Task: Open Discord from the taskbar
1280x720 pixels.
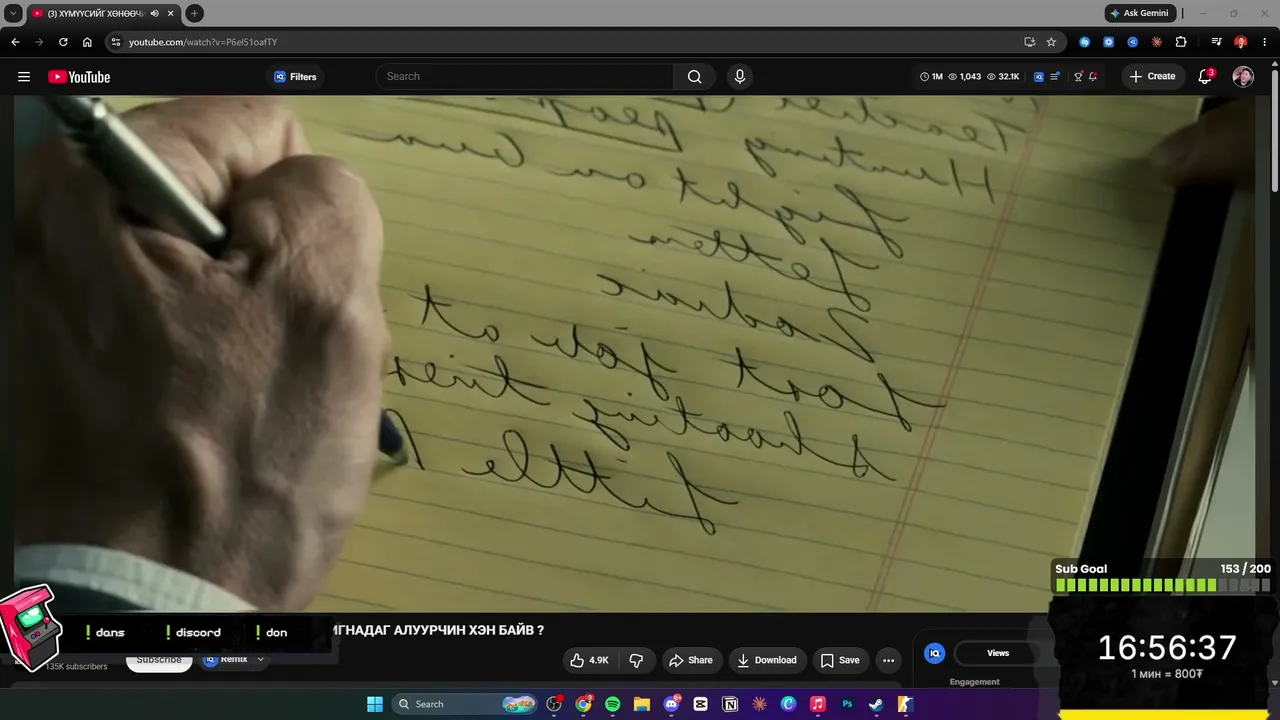Action: [672, 704]
